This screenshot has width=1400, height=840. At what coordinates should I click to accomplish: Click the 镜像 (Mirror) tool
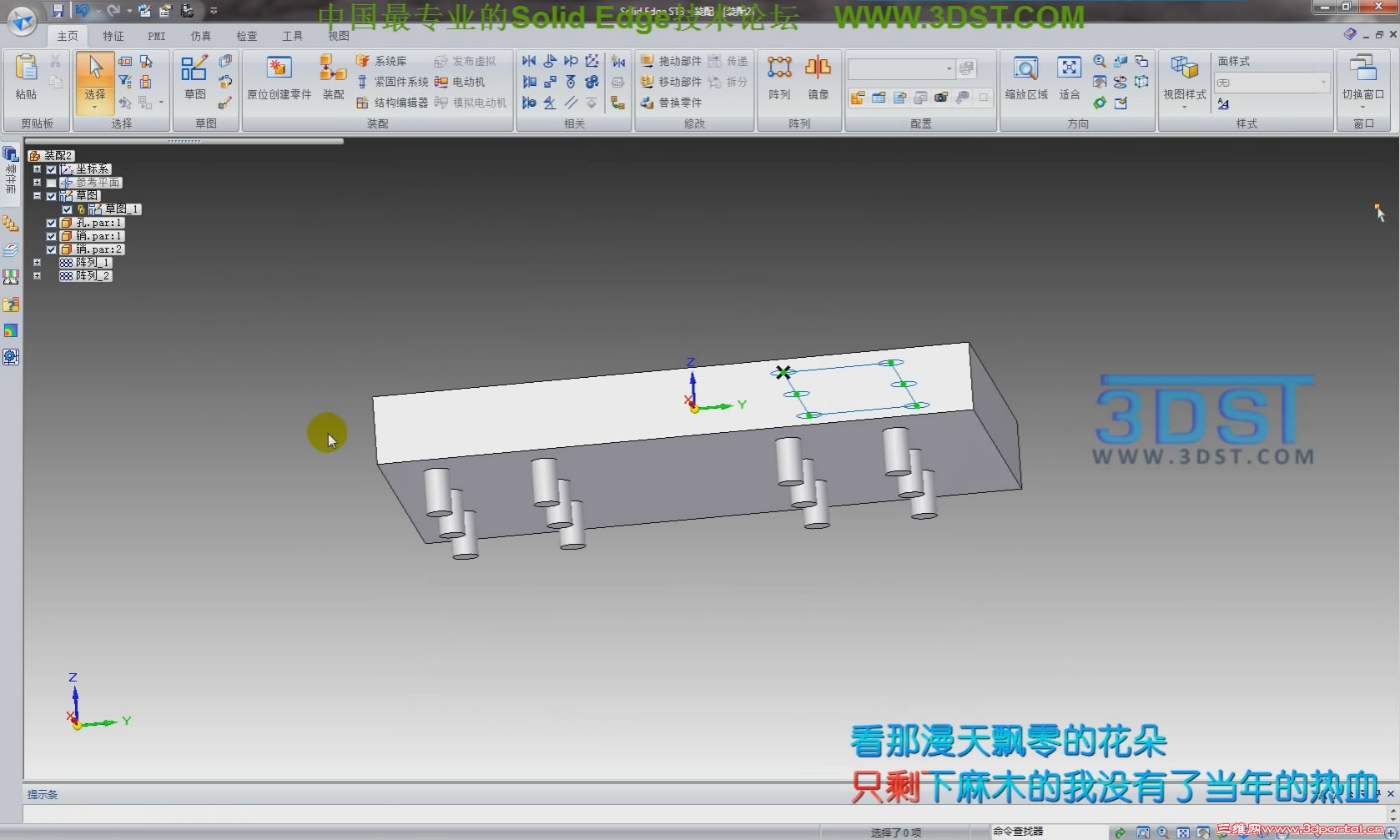click(818, 78)
